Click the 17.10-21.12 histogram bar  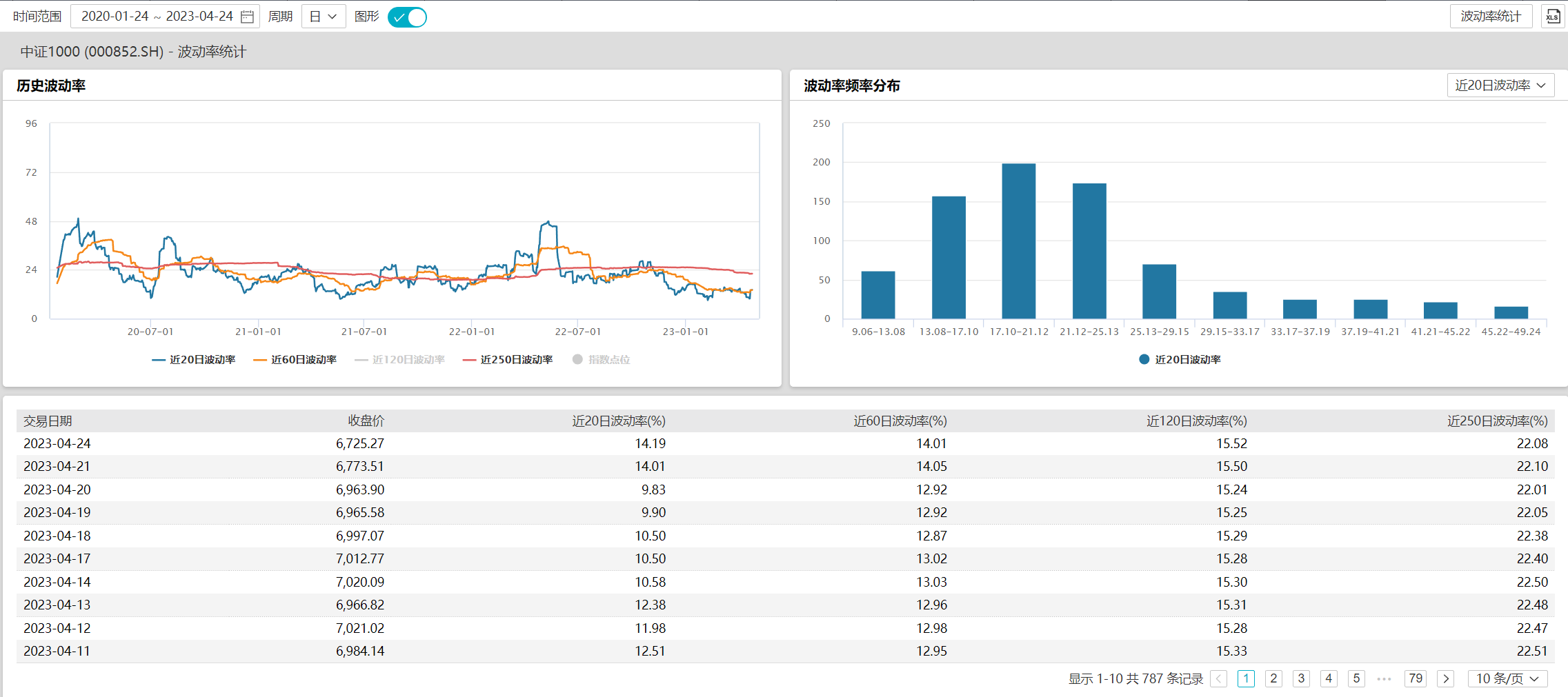1019,241
